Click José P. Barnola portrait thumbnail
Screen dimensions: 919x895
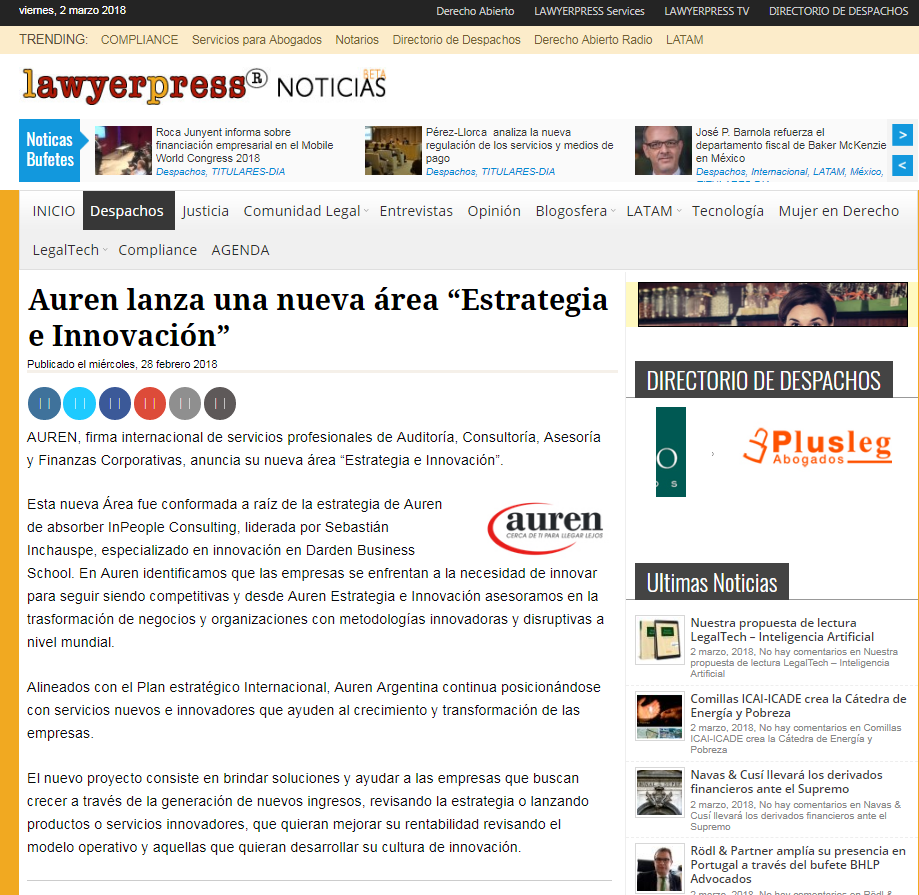tap(663, 150)
